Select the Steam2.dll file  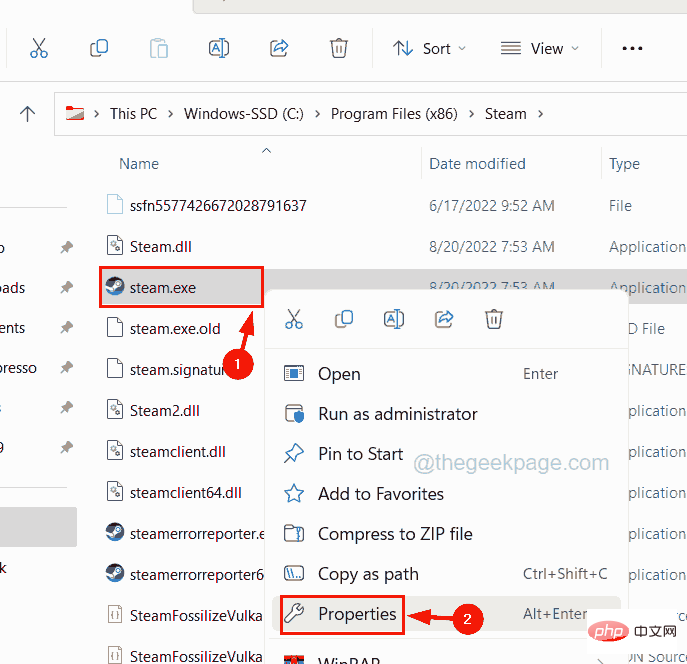pos(164,411)
